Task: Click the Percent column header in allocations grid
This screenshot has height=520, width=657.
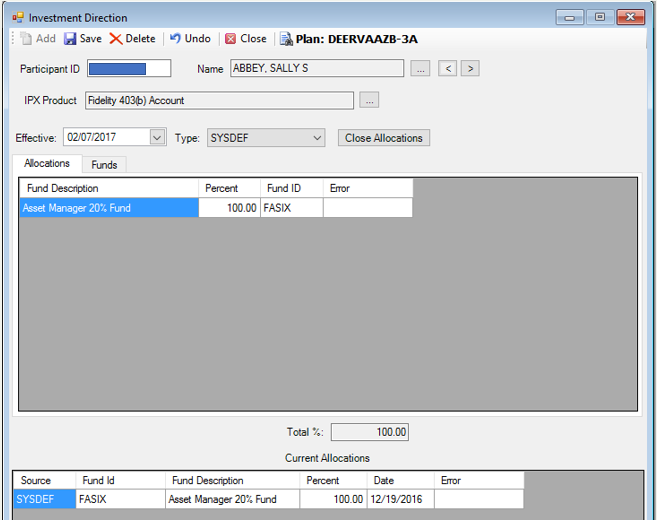Action: pos(230,188)
